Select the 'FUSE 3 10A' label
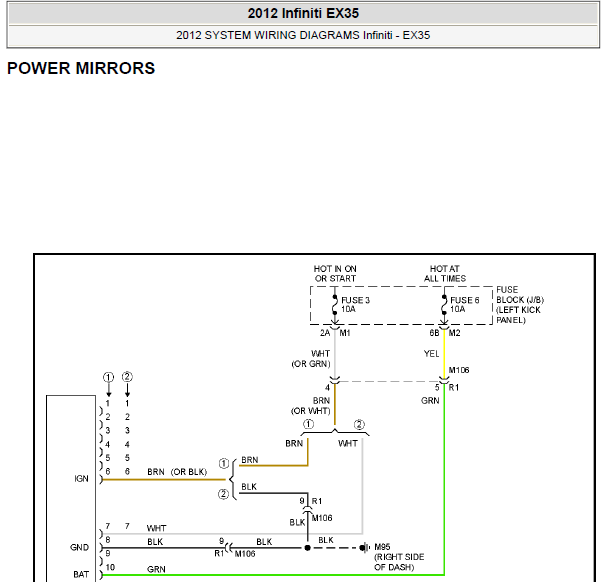This screenshot has width=601, height=582. [355, 304]
